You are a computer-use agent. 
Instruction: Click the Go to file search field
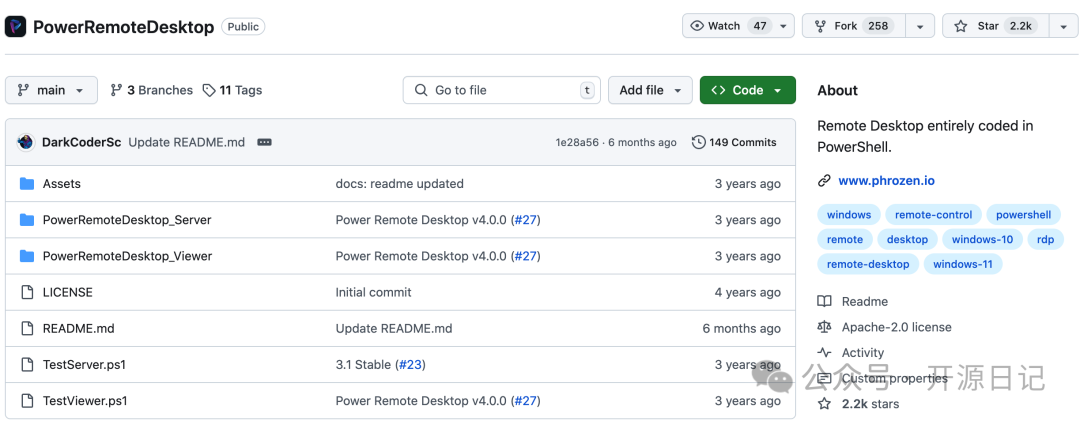(x=501, y=90)
